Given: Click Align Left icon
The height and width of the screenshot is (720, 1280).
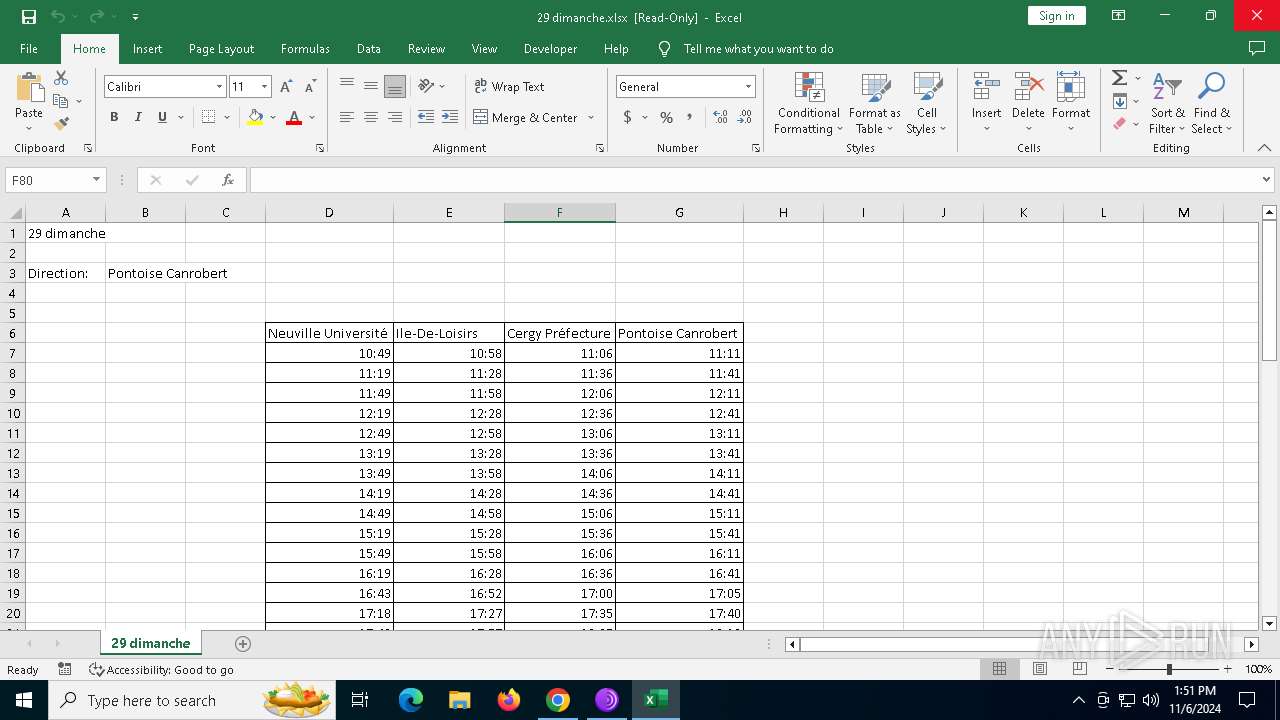Looking at the screenshot, I should coord(347,117).
